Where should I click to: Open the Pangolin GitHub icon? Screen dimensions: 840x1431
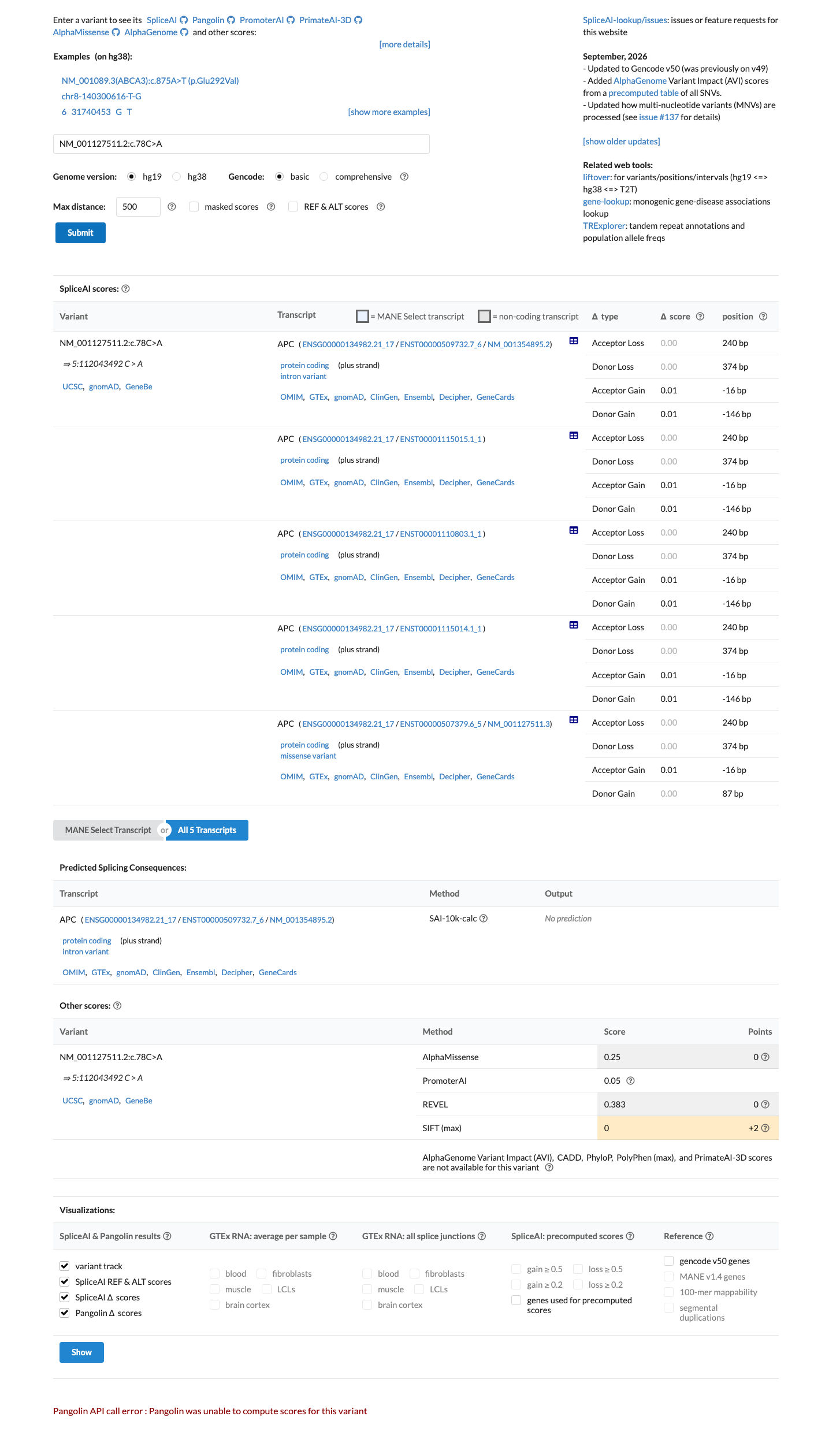coord(231,20)
